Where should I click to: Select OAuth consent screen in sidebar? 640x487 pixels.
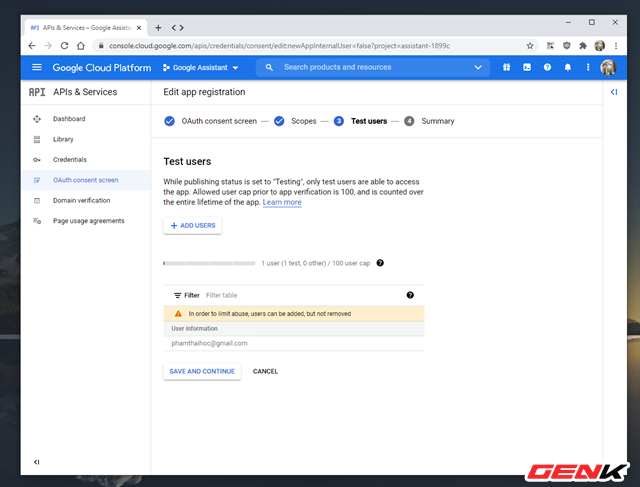point(86,180)
